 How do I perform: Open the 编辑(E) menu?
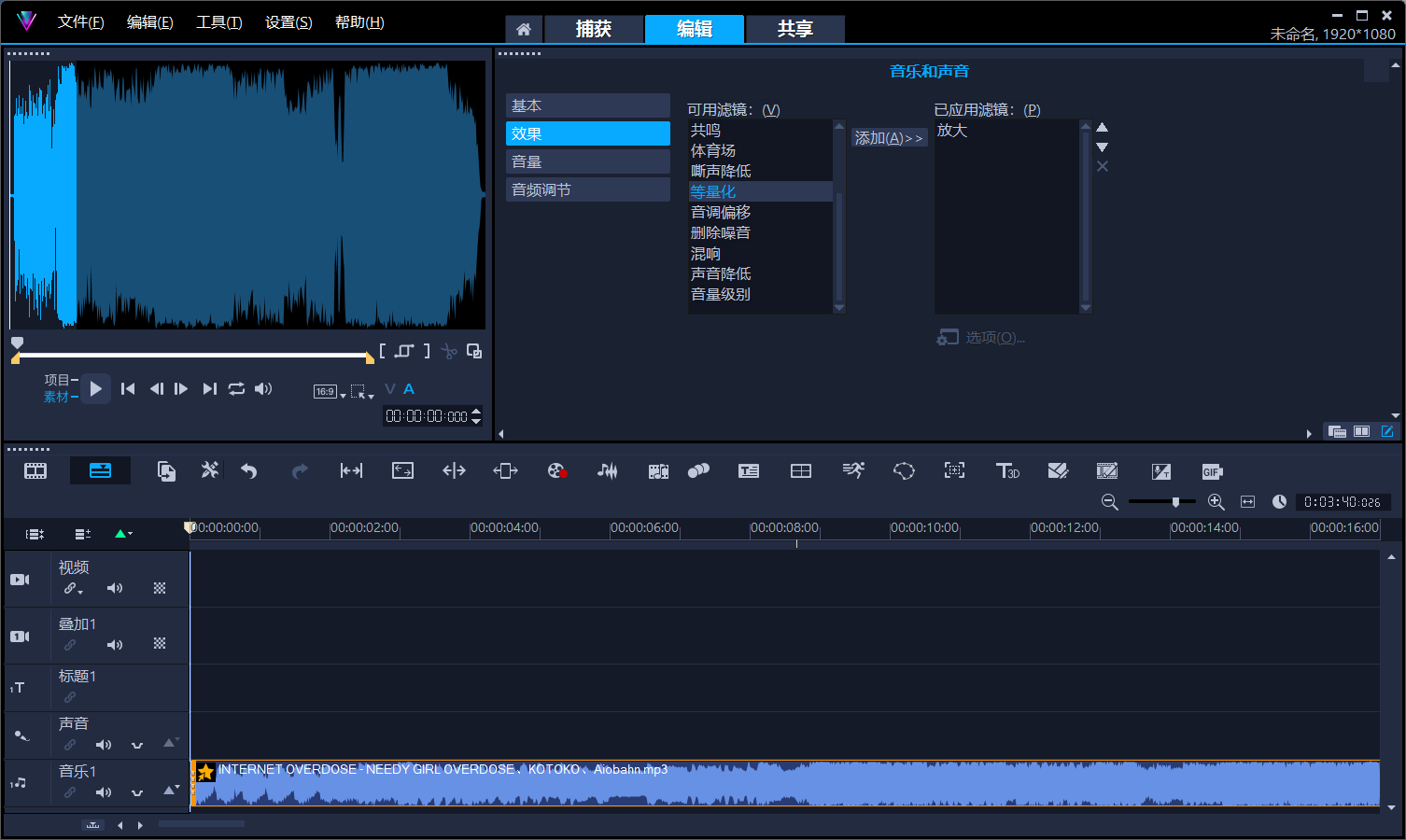(x=150, y=21)
